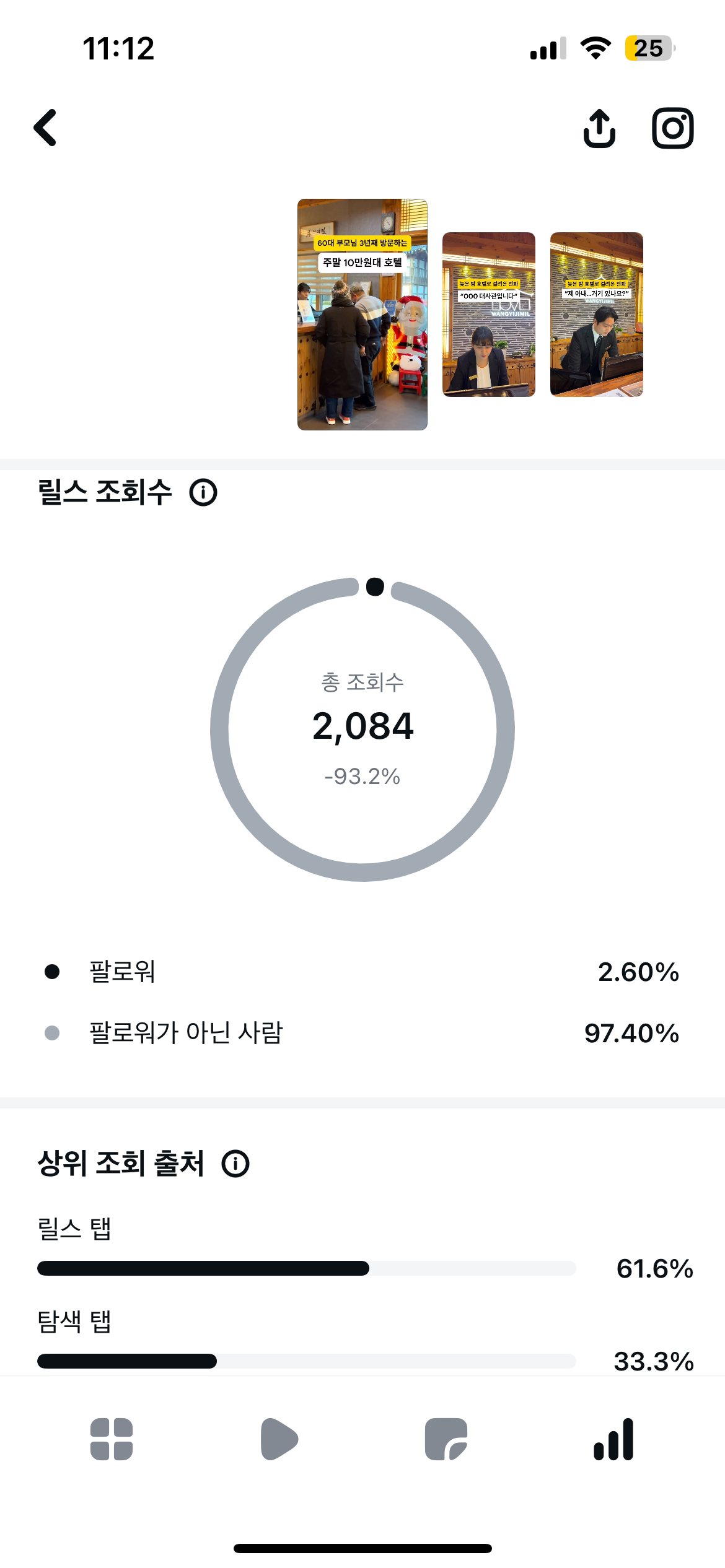Tap the 탐색 탭 progress bar
The image size is (725, 1568).
tap(307, 1361)
